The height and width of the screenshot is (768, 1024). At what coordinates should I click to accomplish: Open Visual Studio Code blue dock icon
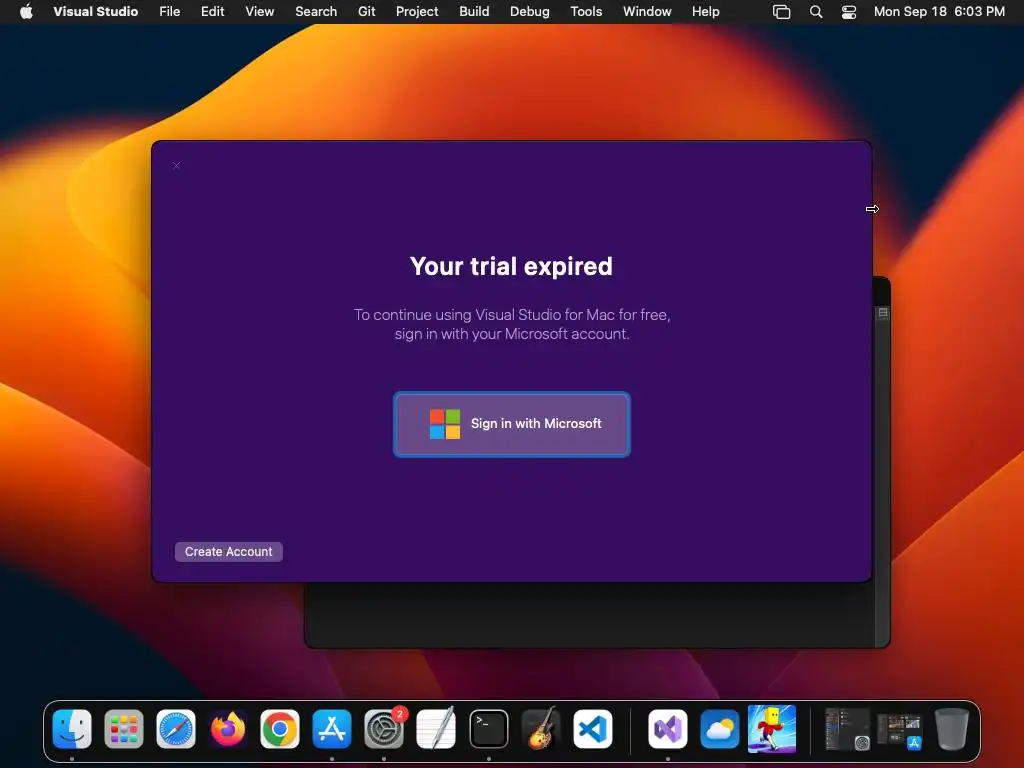(593, 729)
